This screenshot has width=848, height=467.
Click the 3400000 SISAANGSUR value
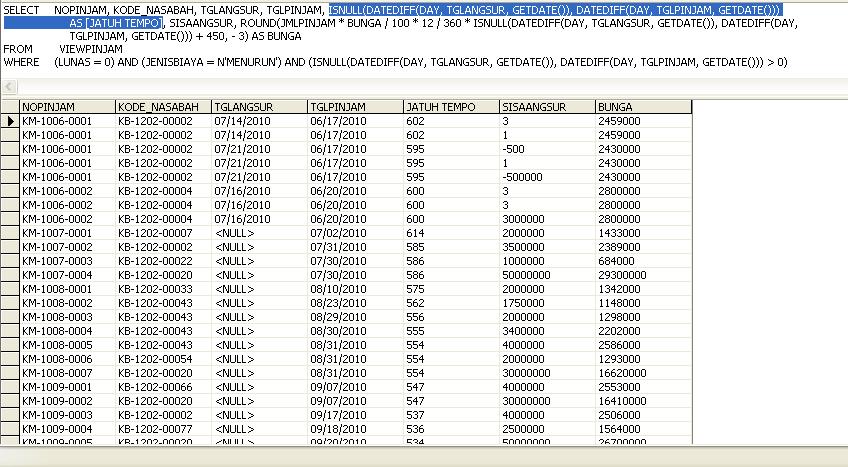coord(547,331)
